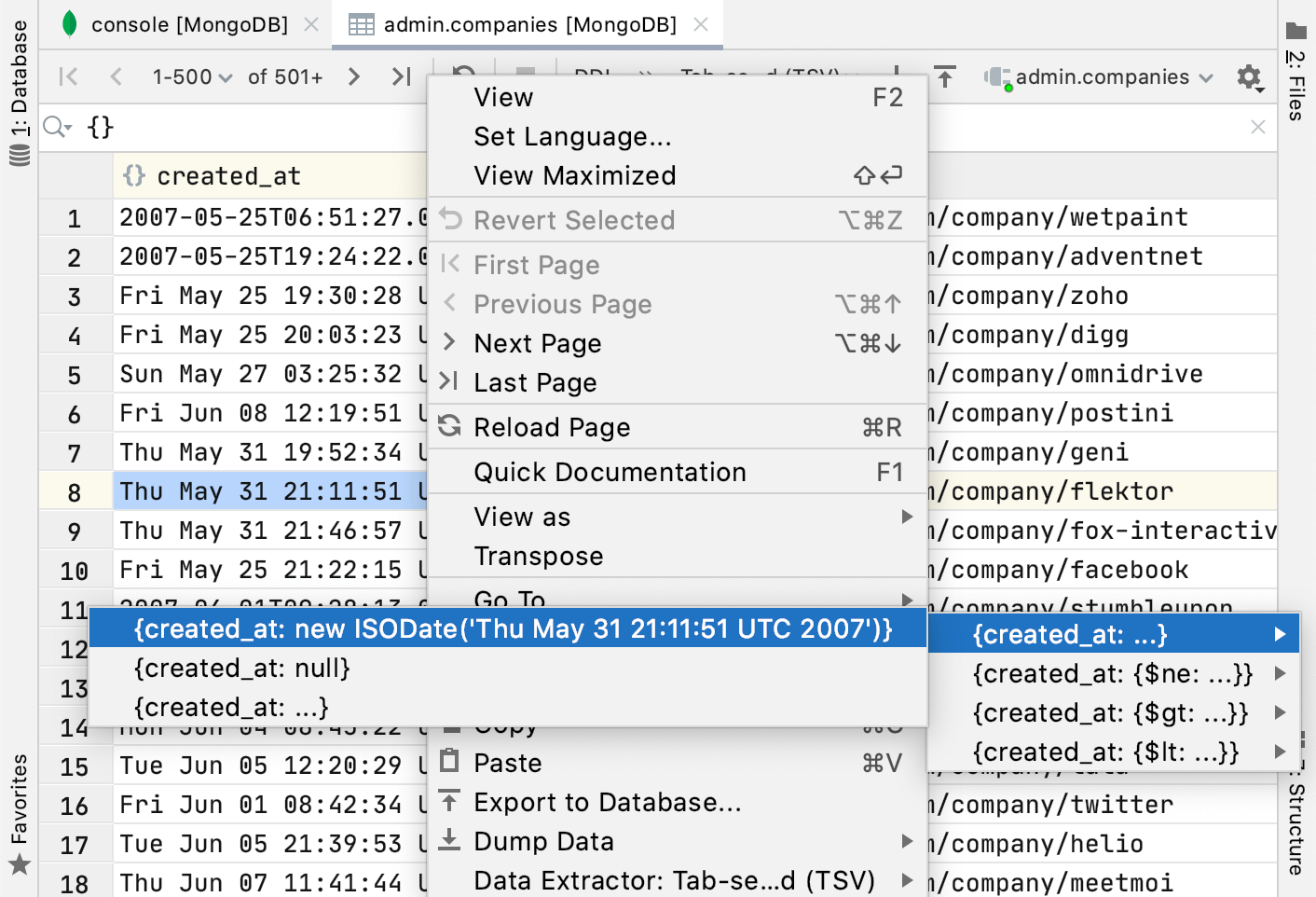Viewport: 1316px width, 897px height.
Task: Expand the View as submenu
Action: pos(678,517)
